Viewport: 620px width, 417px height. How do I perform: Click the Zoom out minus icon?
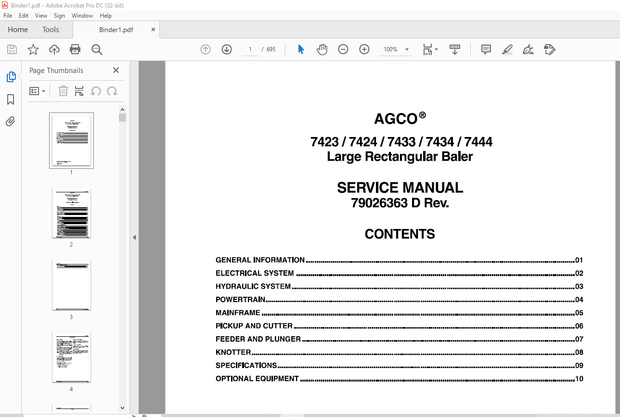pyautogui.click(x=343, y=49)
